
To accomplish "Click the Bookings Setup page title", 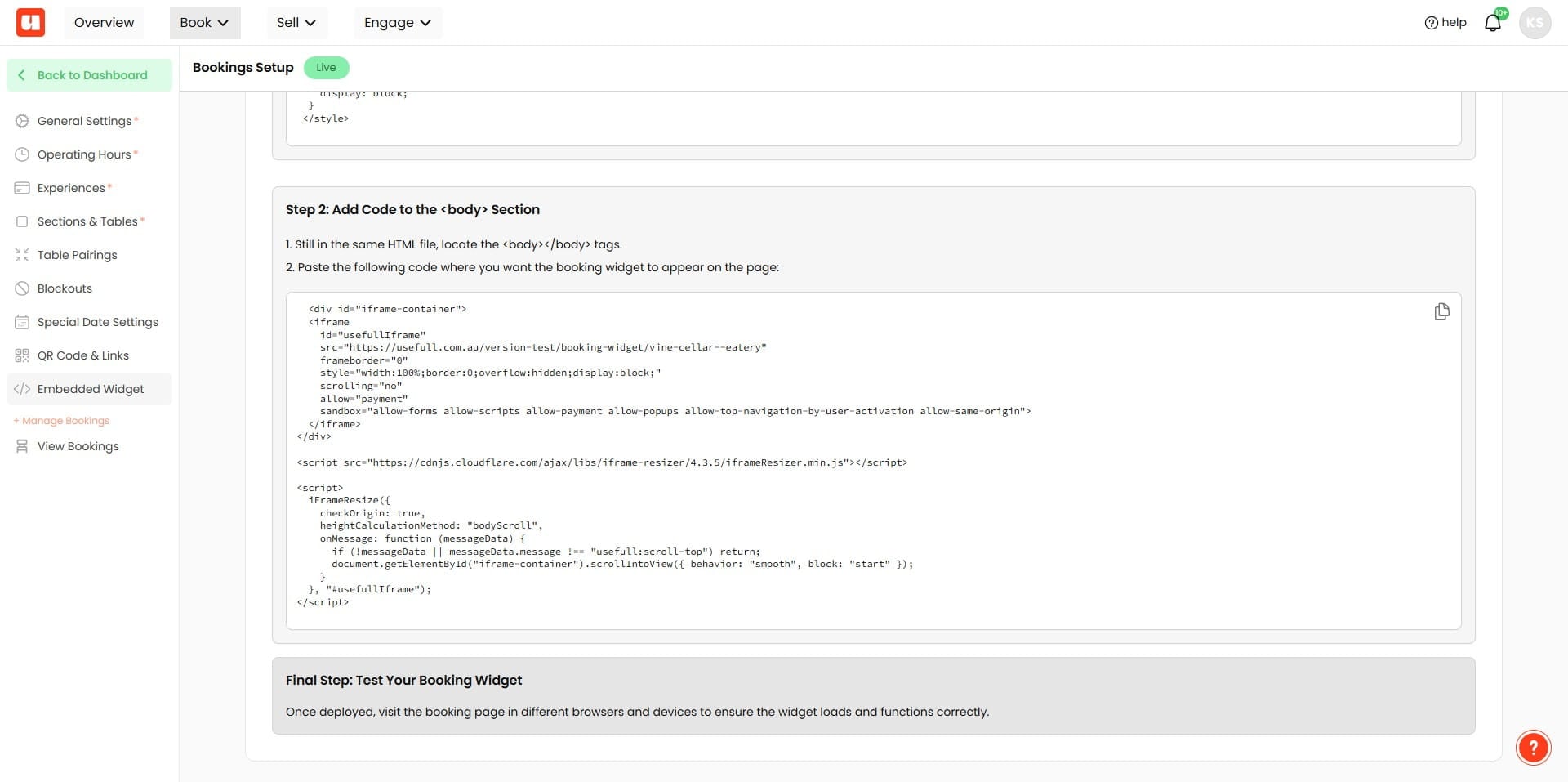I will tap(243, 68).
